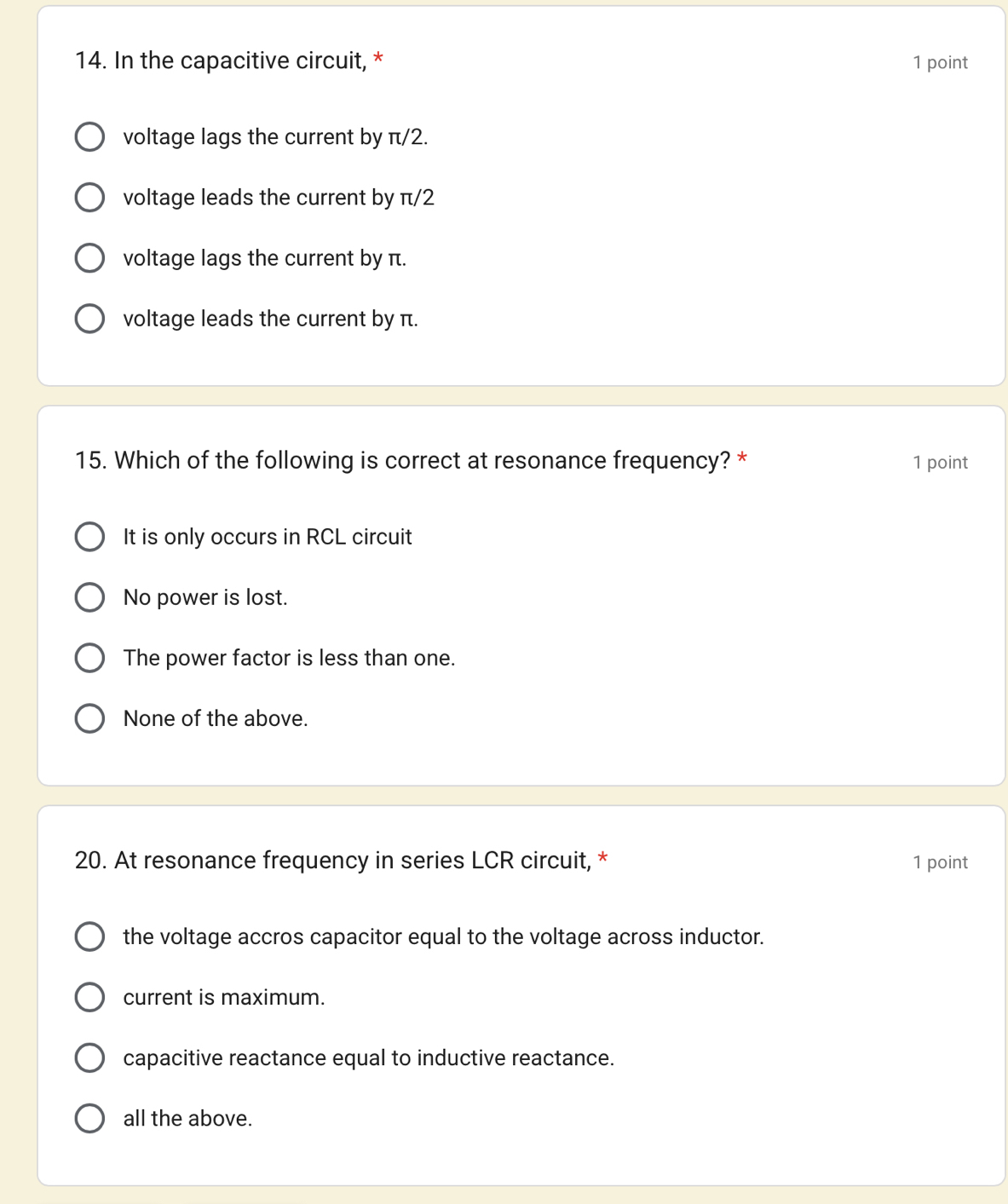This screenshot has width=1008, height=1204.
Task: Select 'The power factor is less than one.'
Action: (x=89, y=658)
